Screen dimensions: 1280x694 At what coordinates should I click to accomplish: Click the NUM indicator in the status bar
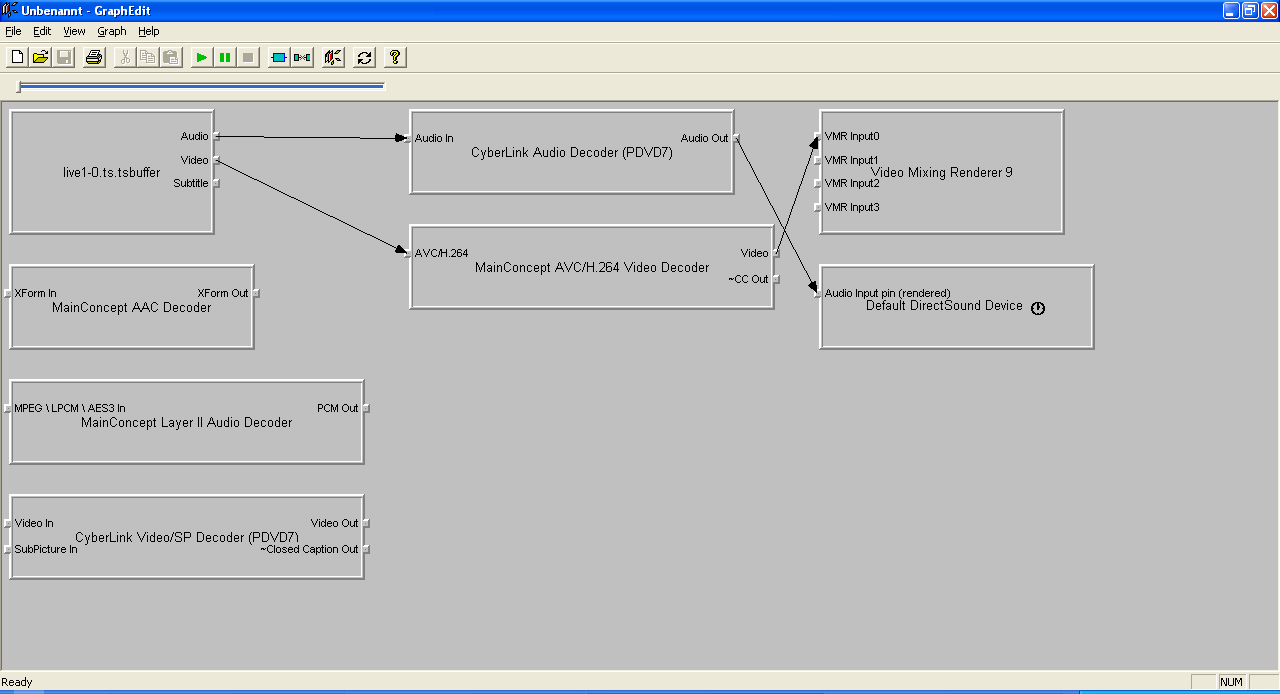[1231, 682]
